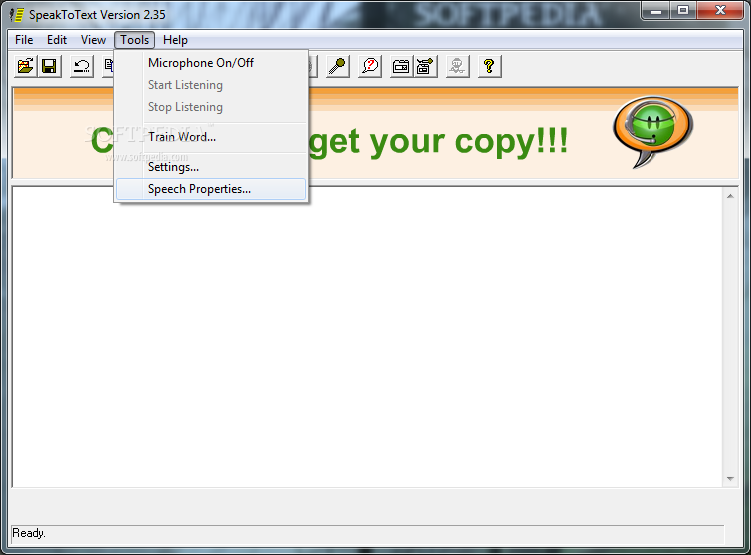Click the 'get your copy!!!' banner text
The image size is (751, 555).
[x=438, y=142]
